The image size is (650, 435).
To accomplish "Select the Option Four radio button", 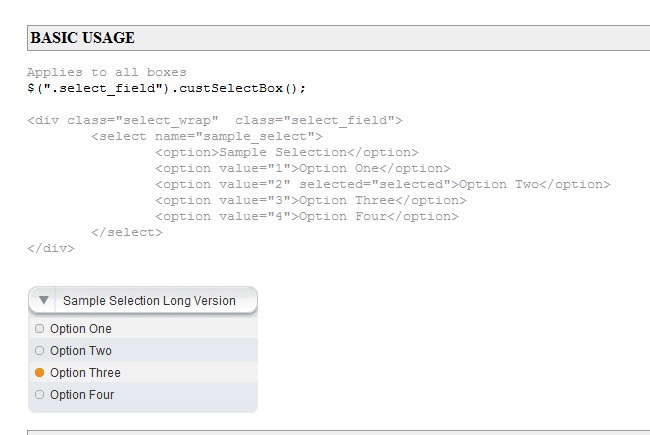I will point(39,395).
